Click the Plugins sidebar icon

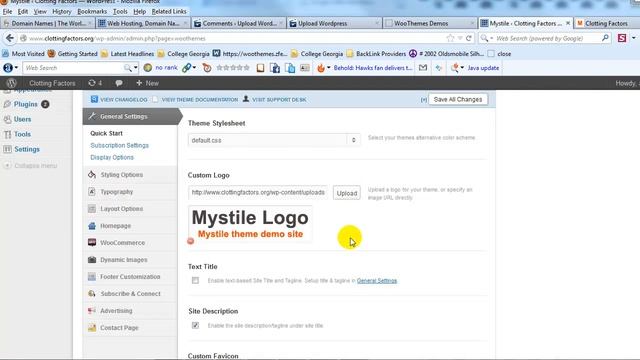pos(7,104)
